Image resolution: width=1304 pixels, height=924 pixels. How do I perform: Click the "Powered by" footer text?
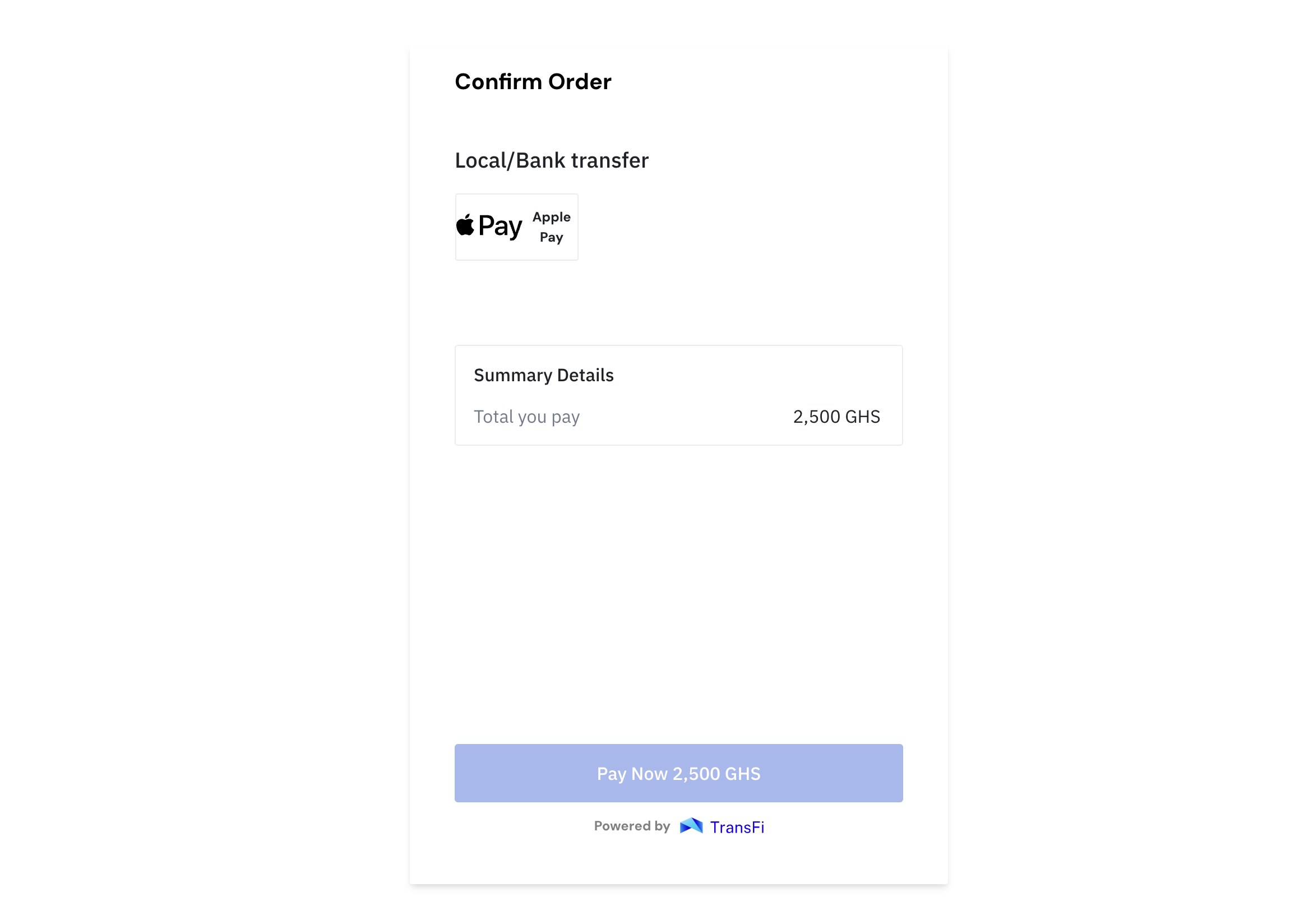(631, 826)
